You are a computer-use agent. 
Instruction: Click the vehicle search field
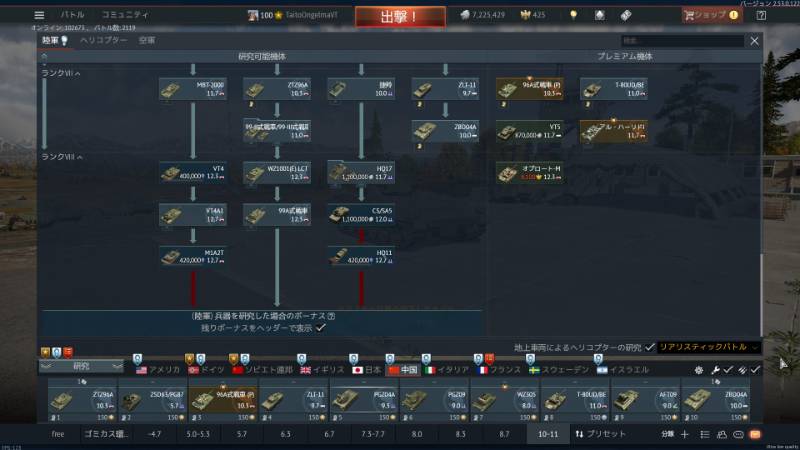pyautogui.click(x=682, y=41)
